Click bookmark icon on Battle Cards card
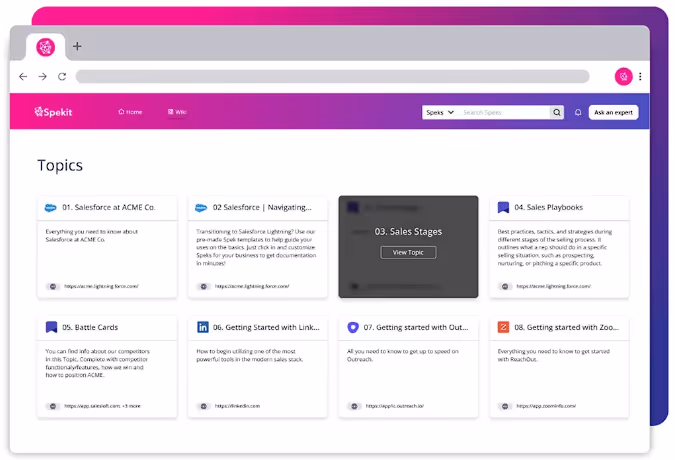 pyautogui.click(x=51, y=327)
